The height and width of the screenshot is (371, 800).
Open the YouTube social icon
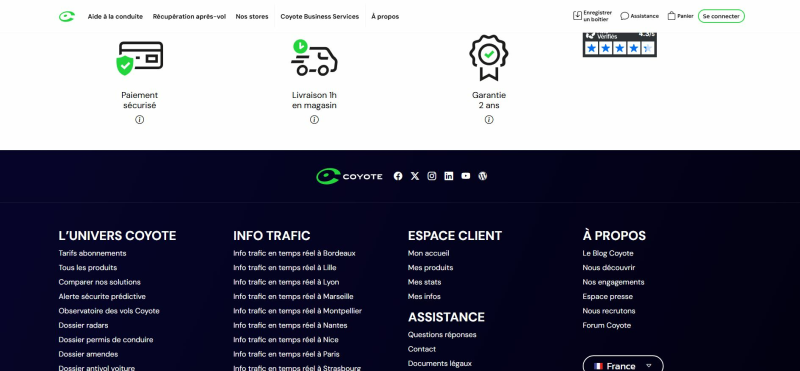pos(466,176)
